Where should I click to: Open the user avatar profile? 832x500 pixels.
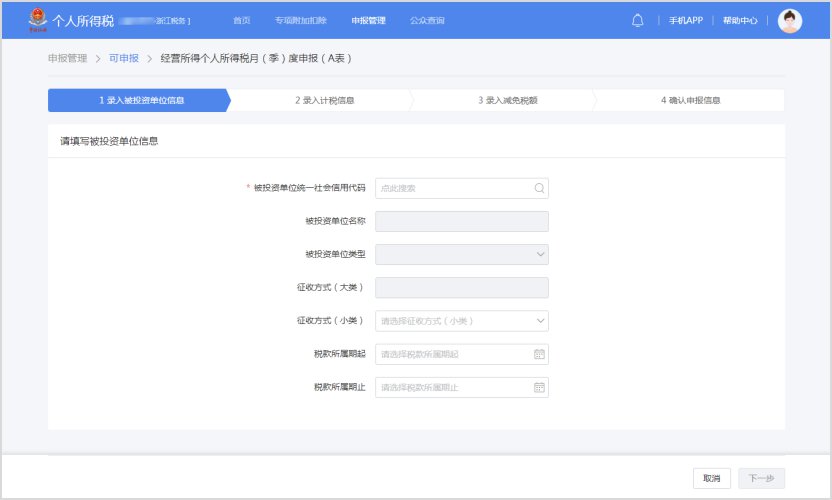[790, 21]
